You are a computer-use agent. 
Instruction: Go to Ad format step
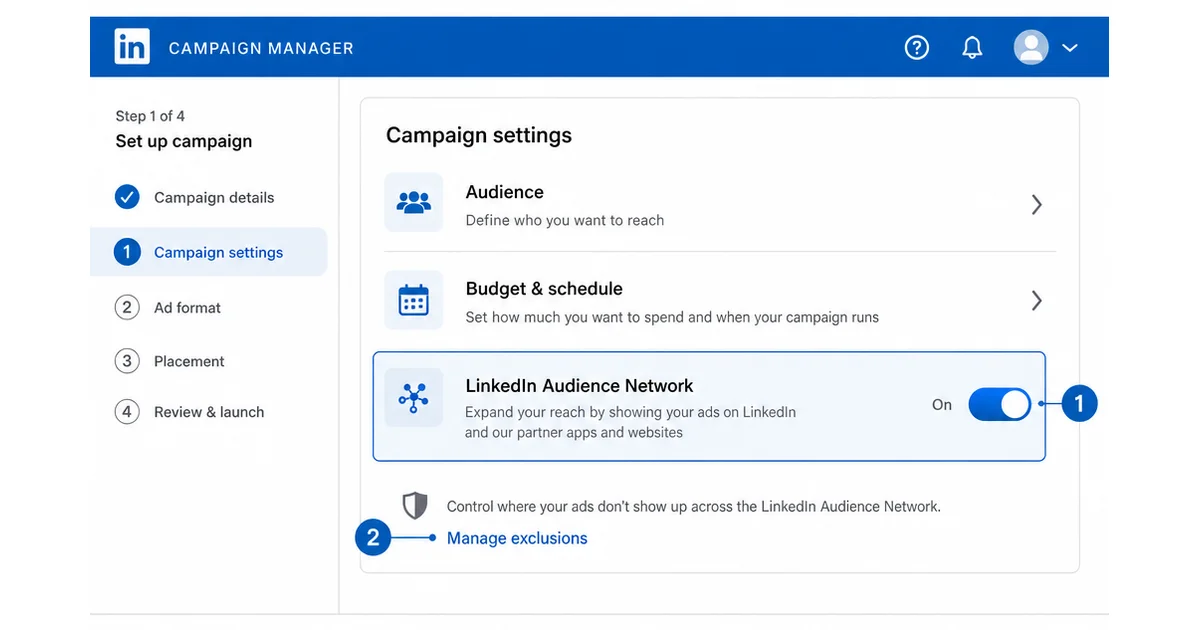click(x=187, y=308)
